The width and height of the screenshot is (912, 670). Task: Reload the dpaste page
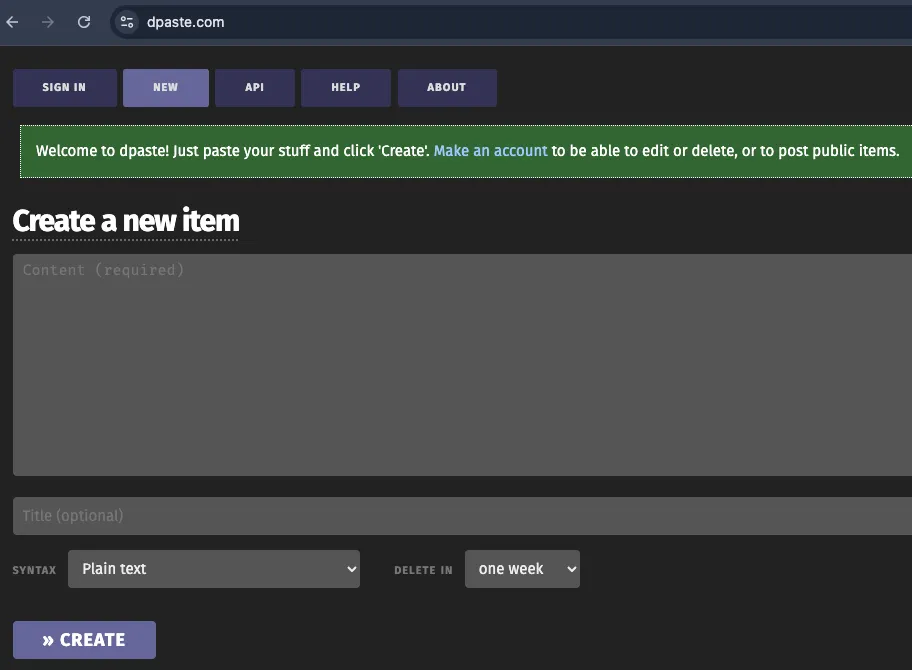click(84, 22)
